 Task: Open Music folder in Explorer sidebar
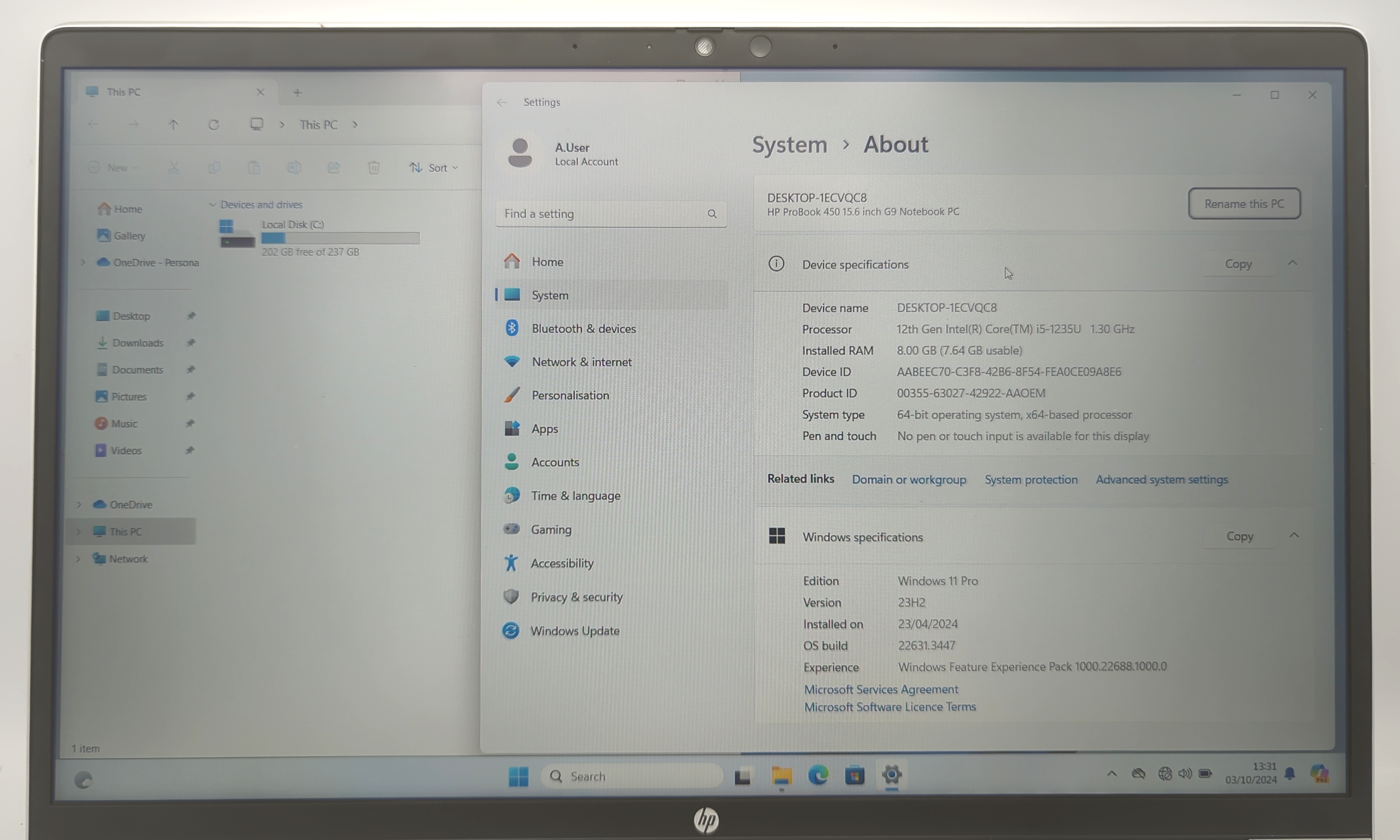tap(116, 424)
